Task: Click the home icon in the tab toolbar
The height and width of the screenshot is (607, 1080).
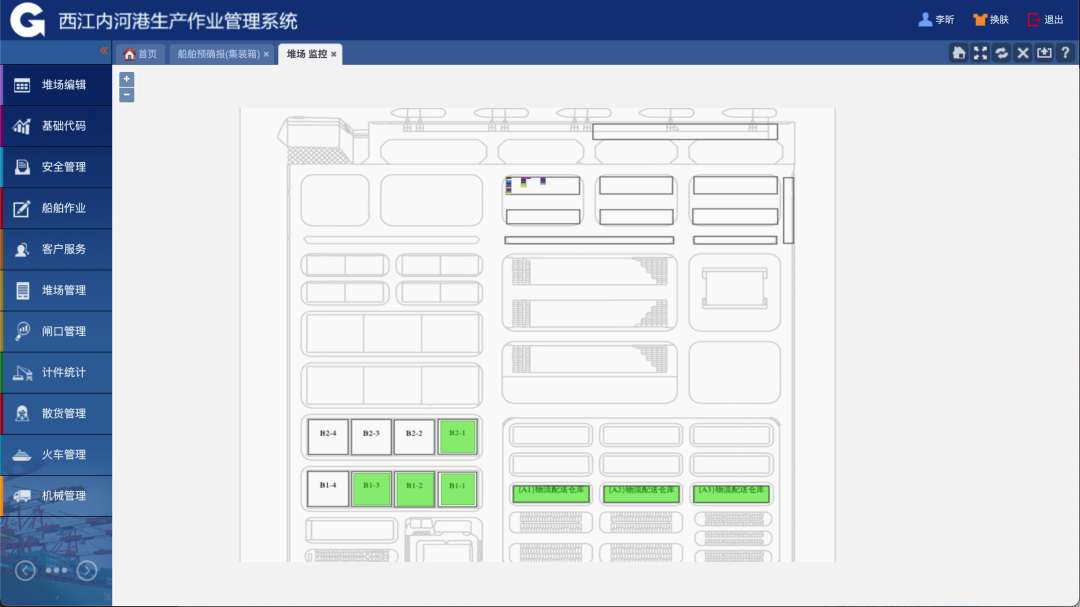Action: (959, 53)
